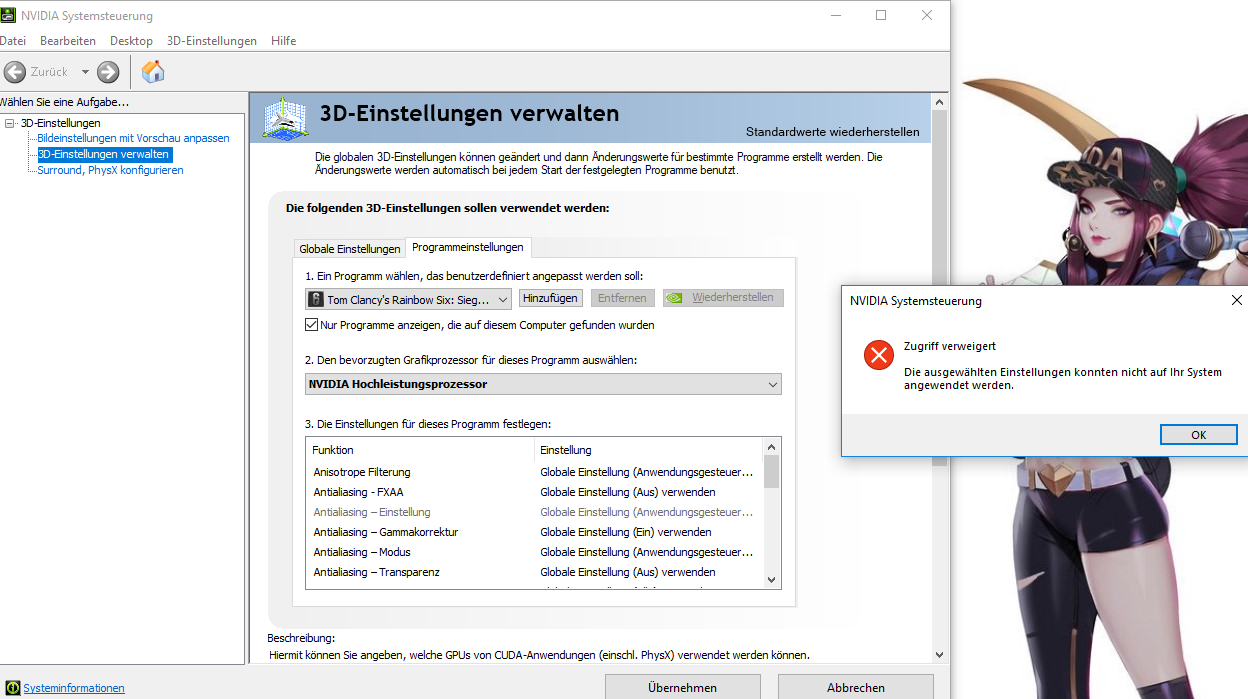This screenshot has width=1248, height=699.
Task: Click the Entfernen button
Action: (623, 298)
